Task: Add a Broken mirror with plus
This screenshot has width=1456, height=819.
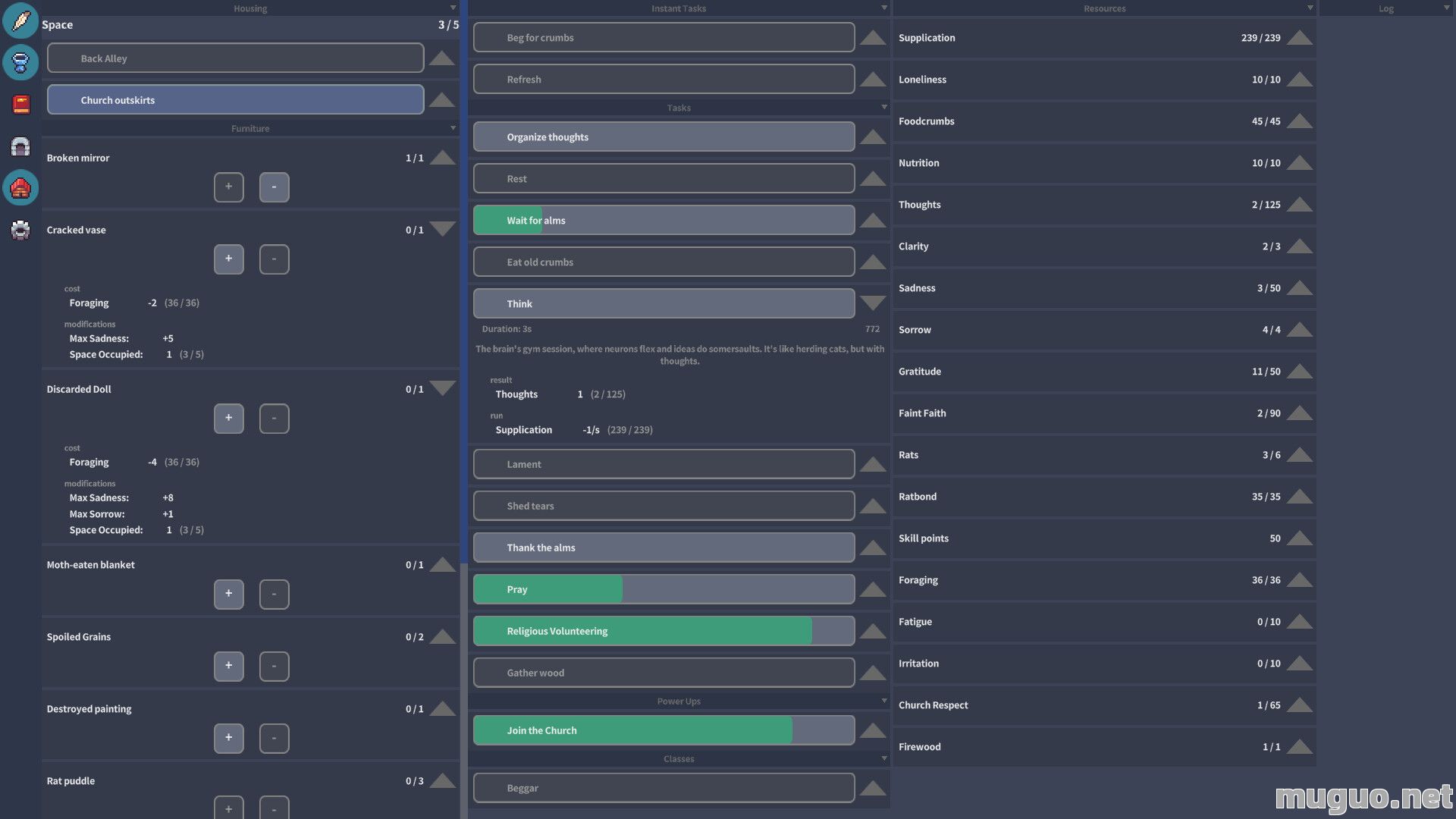Action: 228,187
